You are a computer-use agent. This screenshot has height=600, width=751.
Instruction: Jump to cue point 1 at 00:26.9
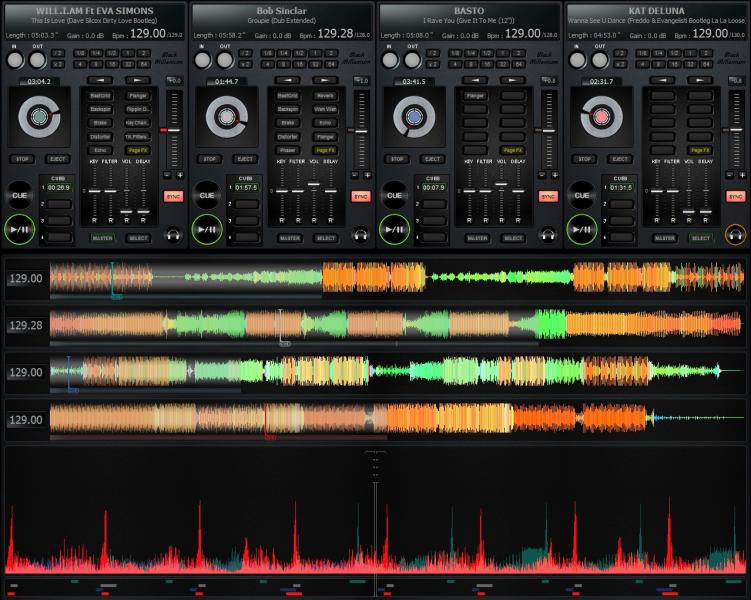[59, 188]
